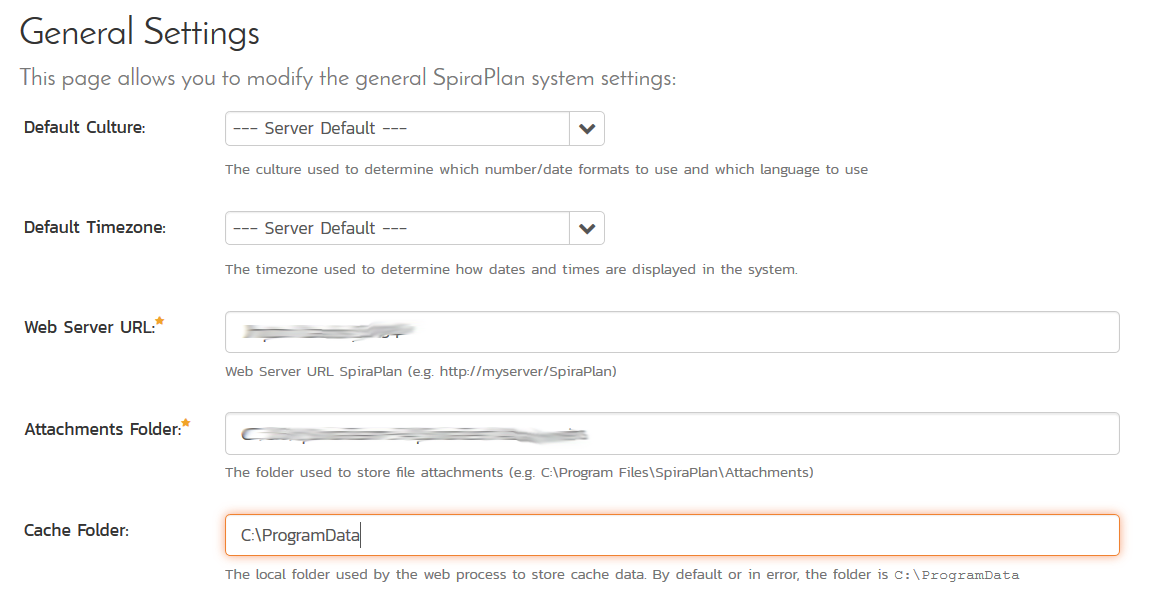Viewport: 1154px width, 605px height.
Task: Open the Default Culture dropdown arrow
Action: pos(587,129)
